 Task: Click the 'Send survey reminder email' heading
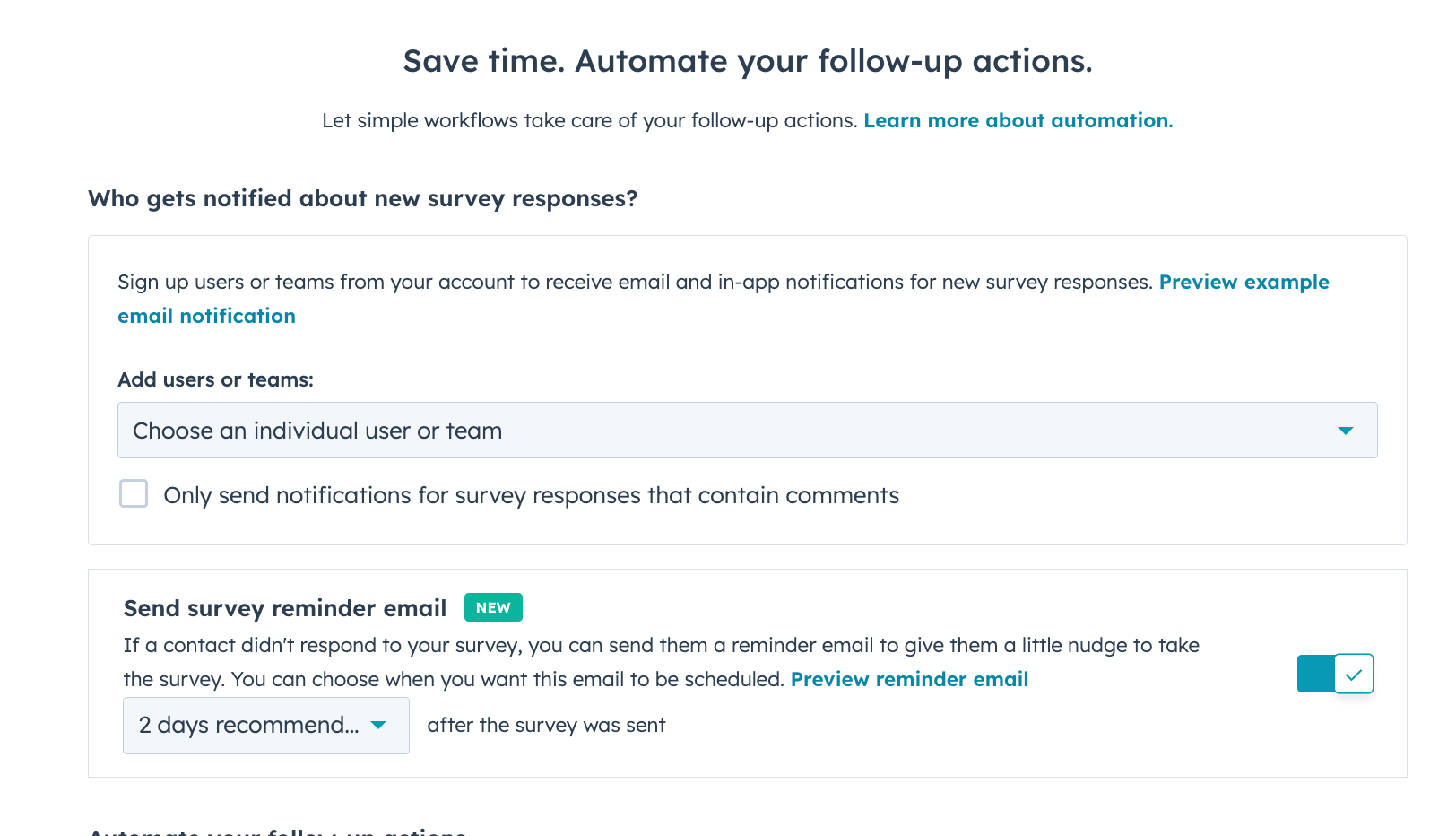point(285,608)
